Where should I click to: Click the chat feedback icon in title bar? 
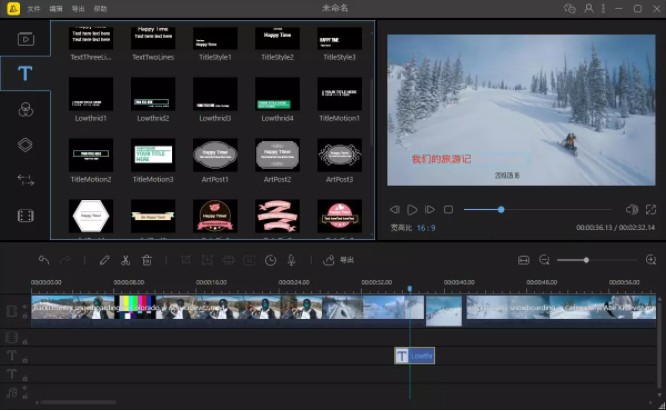pos(570,8)
